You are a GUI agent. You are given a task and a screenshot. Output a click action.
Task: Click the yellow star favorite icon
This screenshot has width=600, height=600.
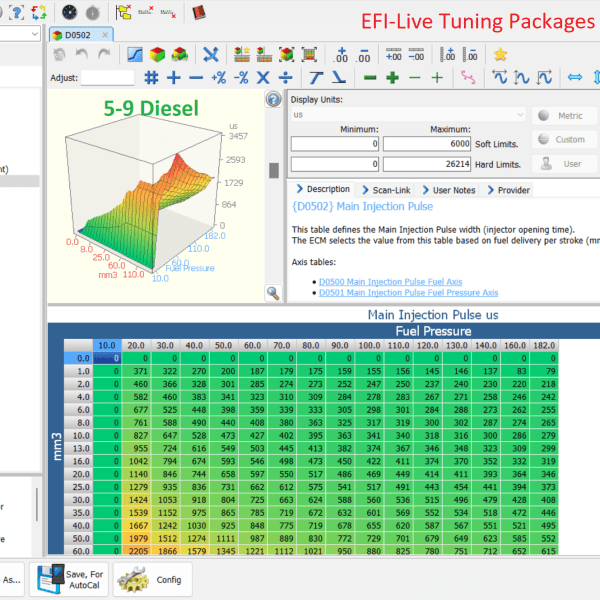pos(501,55)
